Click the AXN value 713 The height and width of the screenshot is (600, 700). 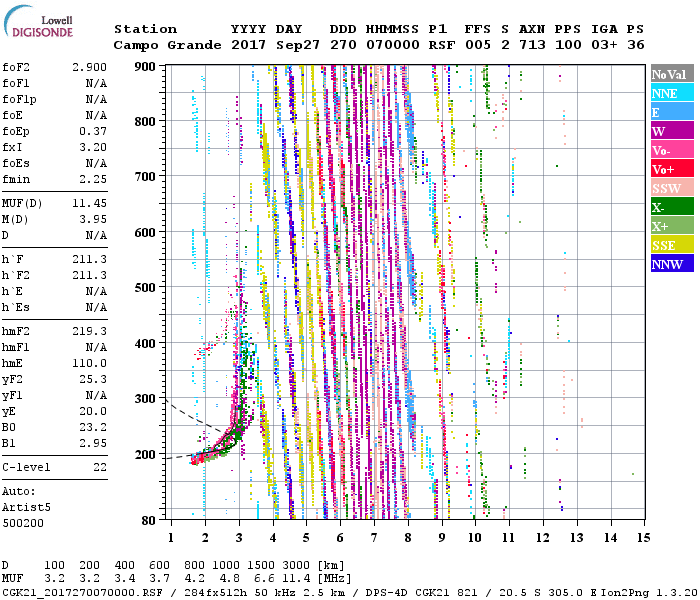pyautogui.click(x=532, y=45)
